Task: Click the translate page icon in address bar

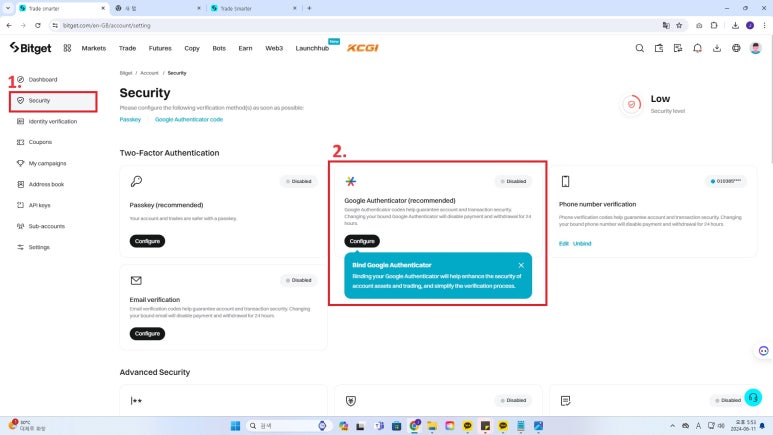Action: [666, 25]
